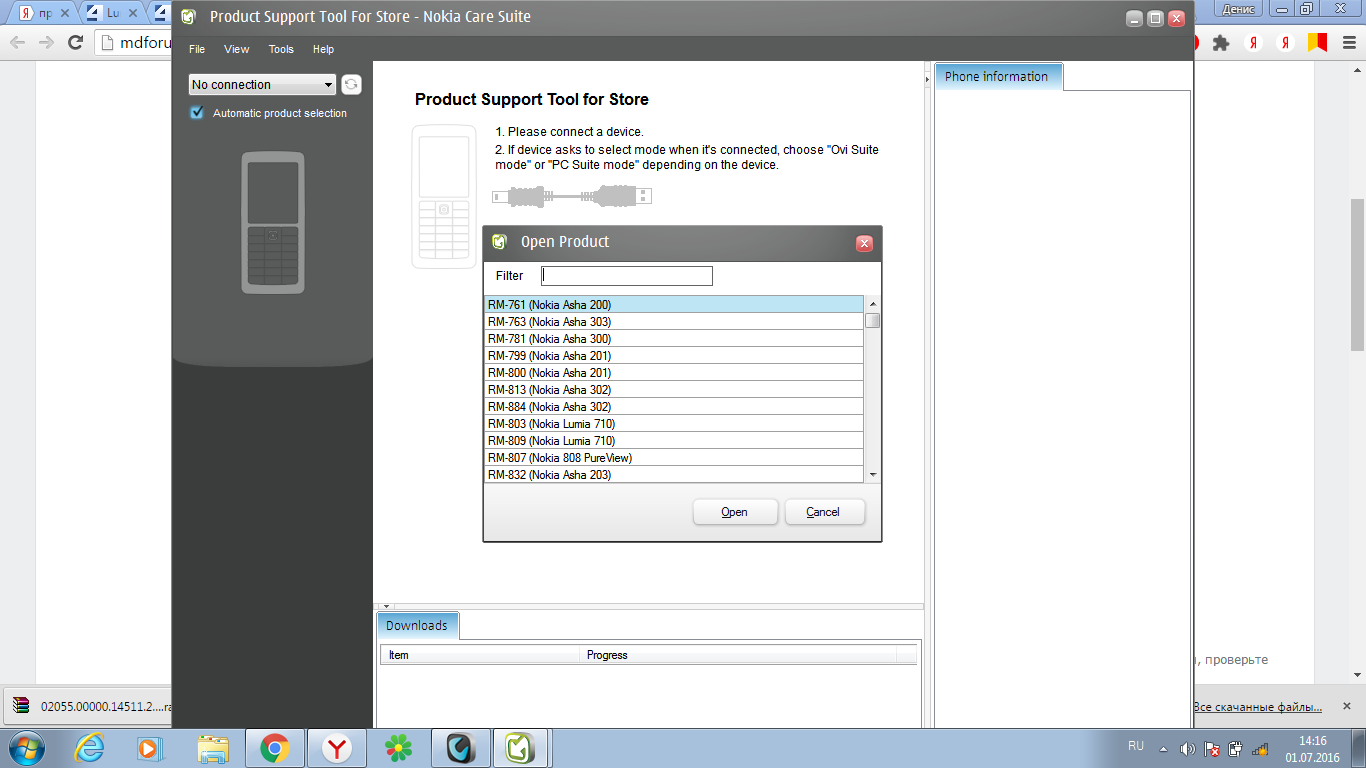The width and height of the screenshot is (1366, 768).
Task: Click the refresh connection icon button
Action: [351, 85]
